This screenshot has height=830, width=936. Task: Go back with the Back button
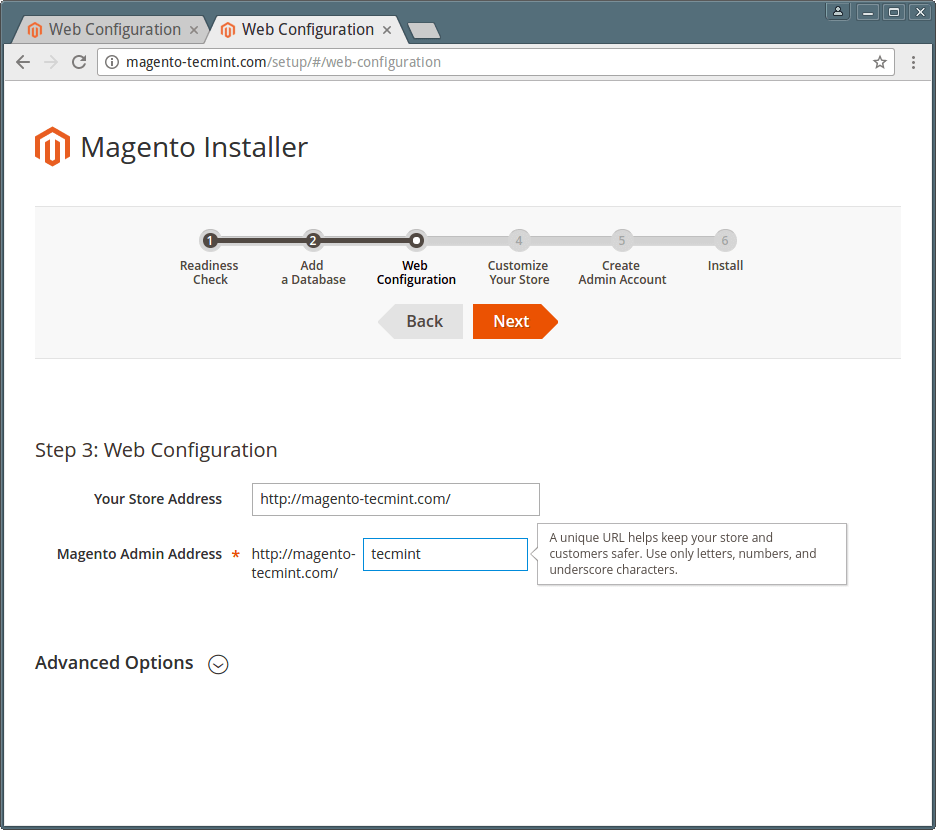pos(421,321)
